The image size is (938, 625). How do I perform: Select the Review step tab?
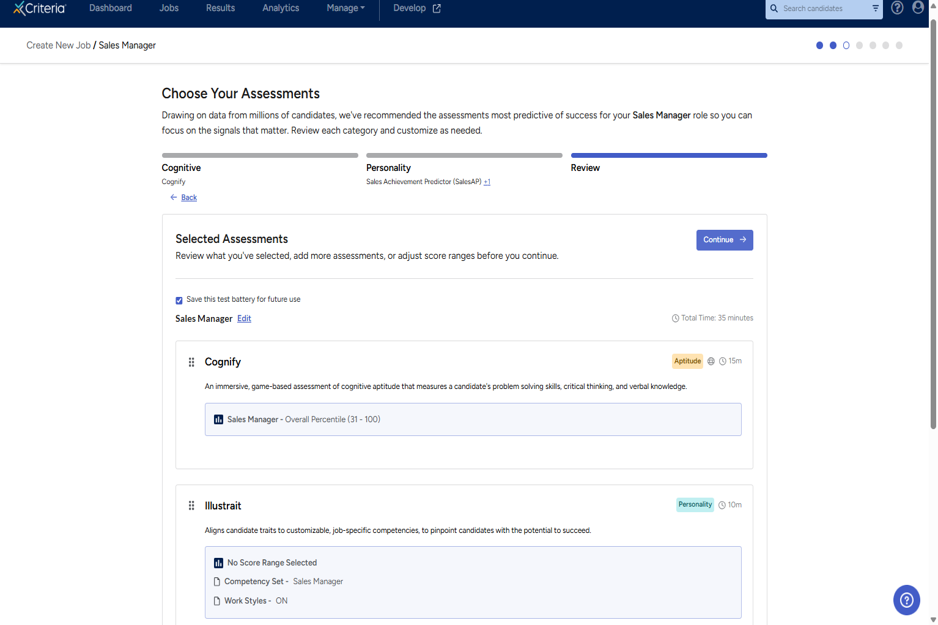585,168
